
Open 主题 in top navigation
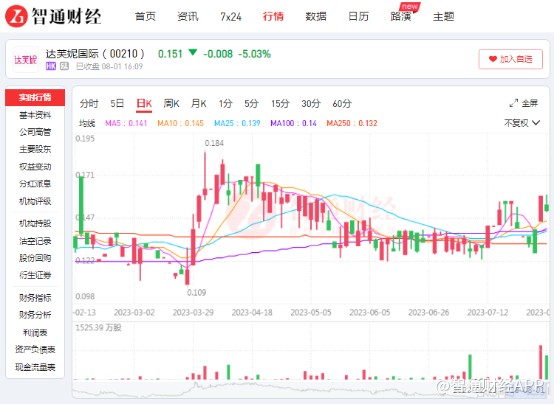pyautogui.click(x=444, y=17)
